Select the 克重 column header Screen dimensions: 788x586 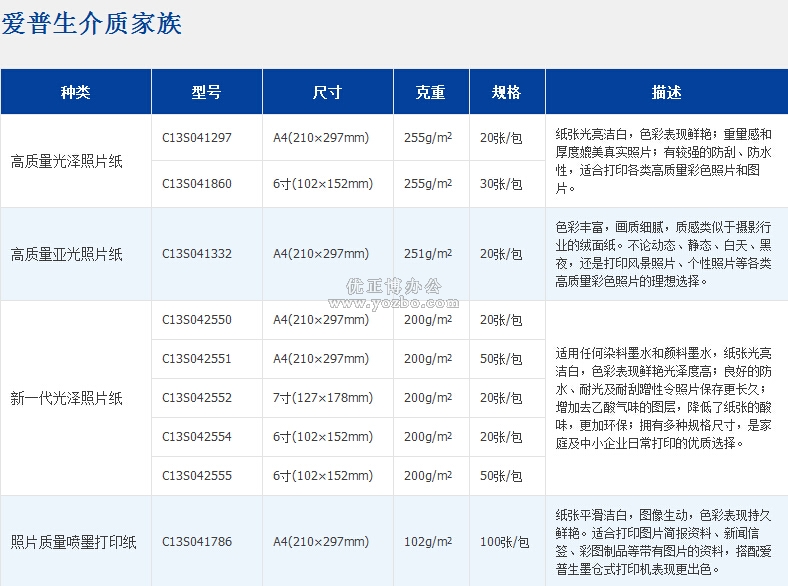click(431, 92)
